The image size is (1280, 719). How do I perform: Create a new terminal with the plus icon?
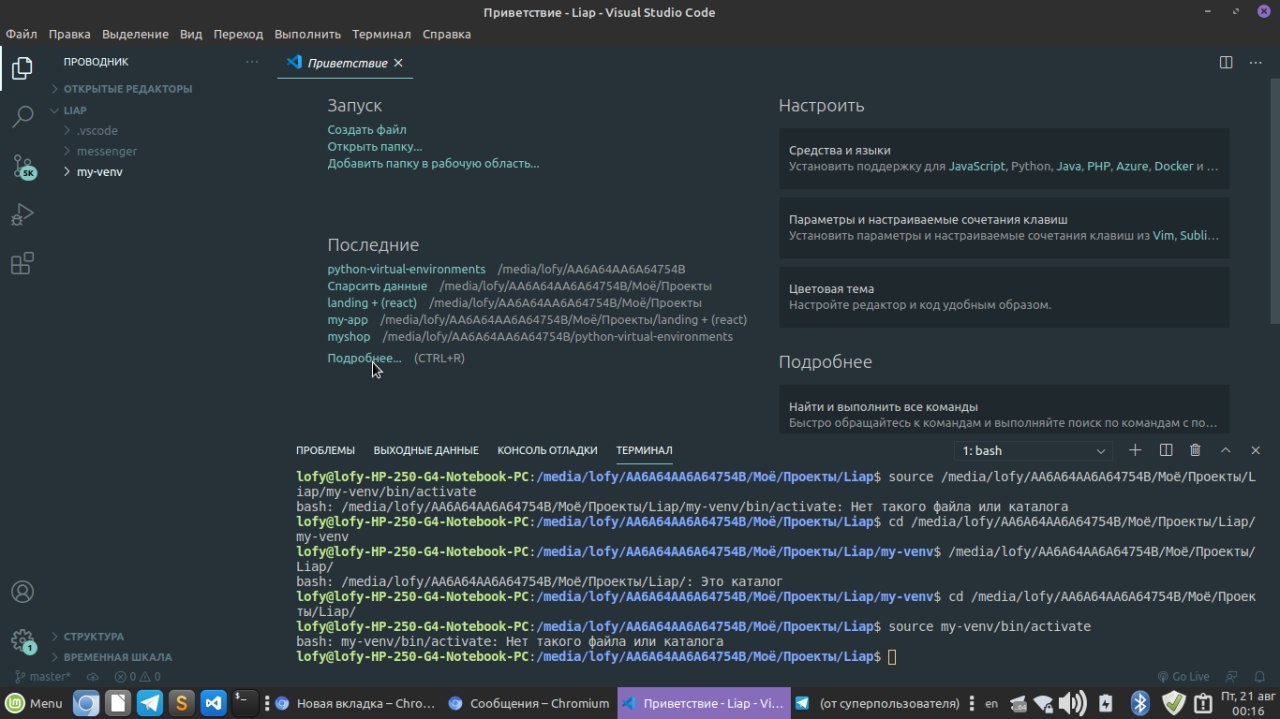(x=1135, y=450)
